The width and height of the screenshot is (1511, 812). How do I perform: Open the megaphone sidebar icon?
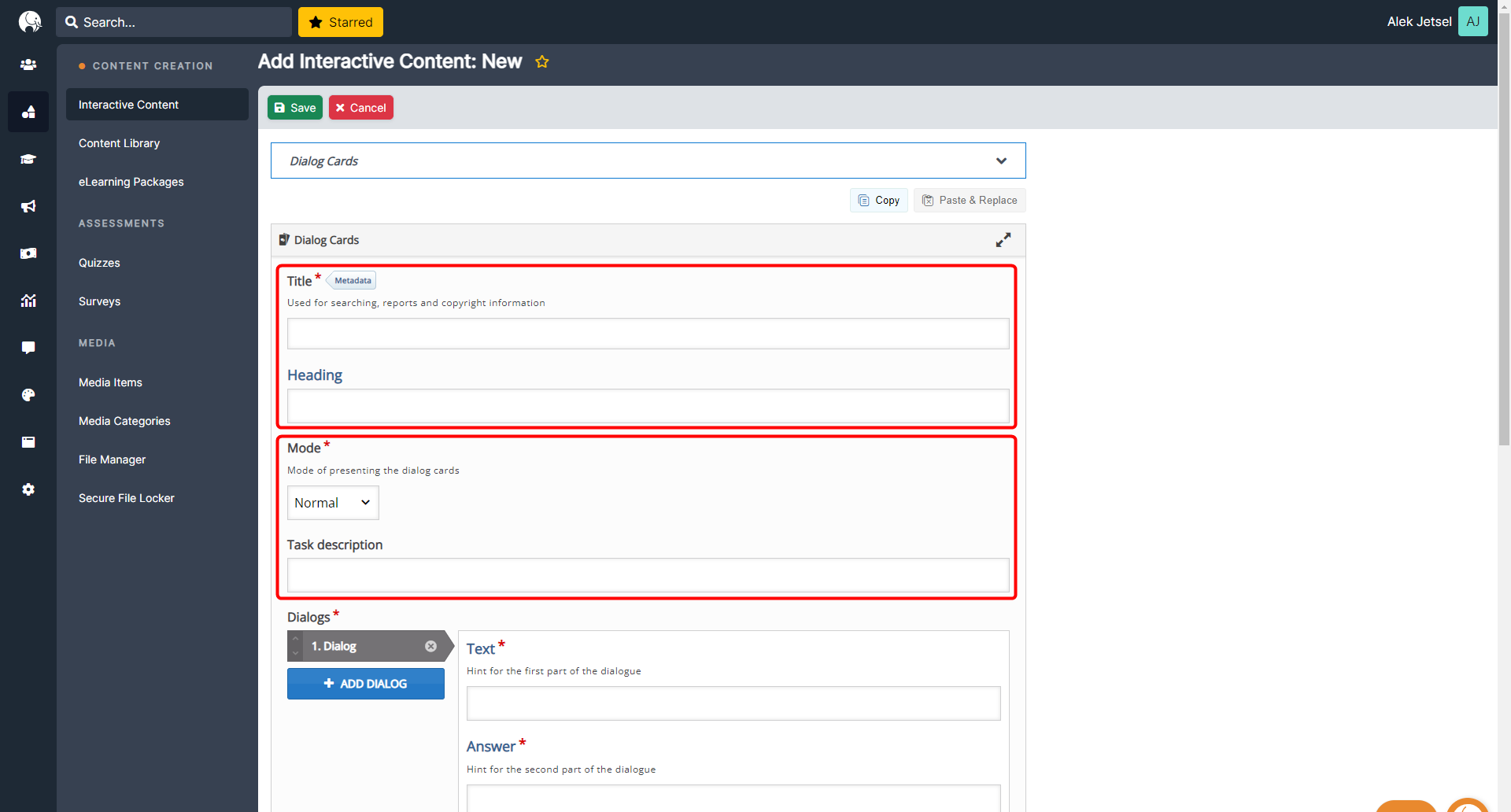28,206
